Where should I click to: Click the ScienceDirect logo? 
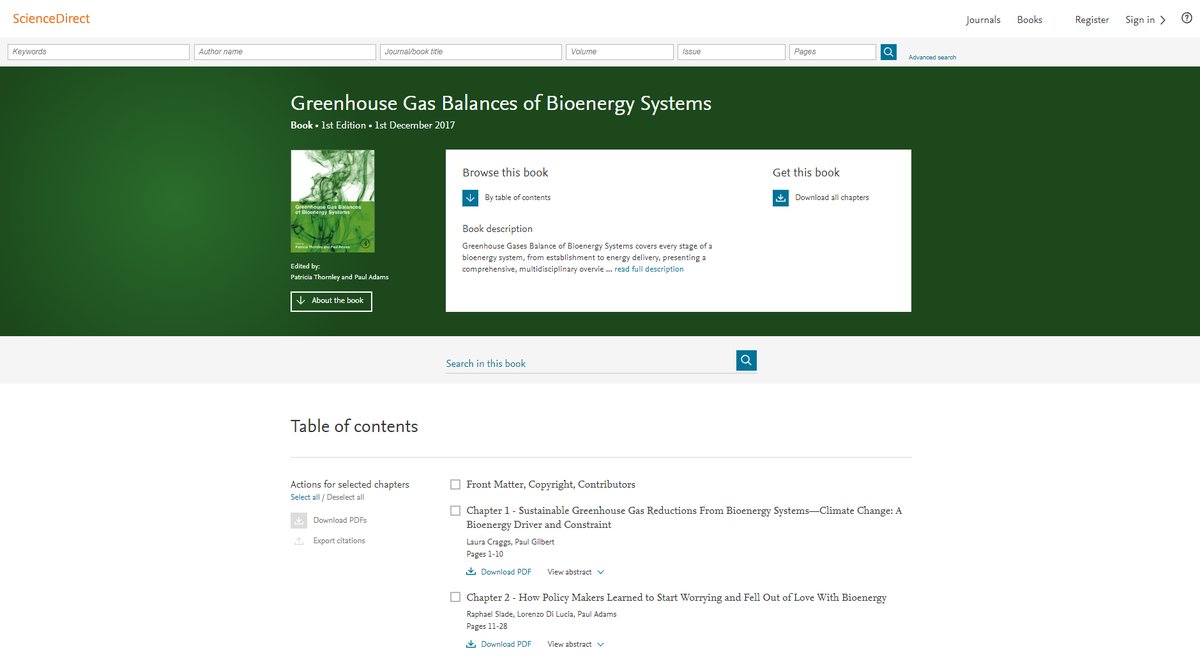tap(51, 19)
